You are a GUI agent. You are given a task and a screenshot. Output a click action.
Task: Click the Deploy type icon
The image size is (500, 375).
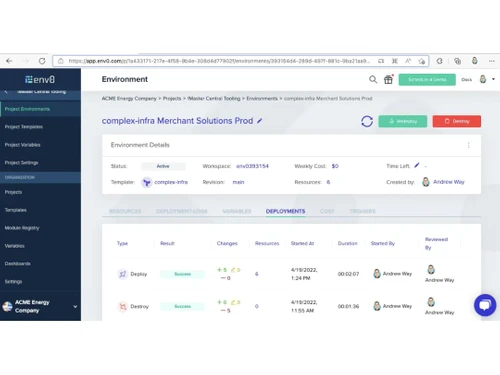point(123,274)
